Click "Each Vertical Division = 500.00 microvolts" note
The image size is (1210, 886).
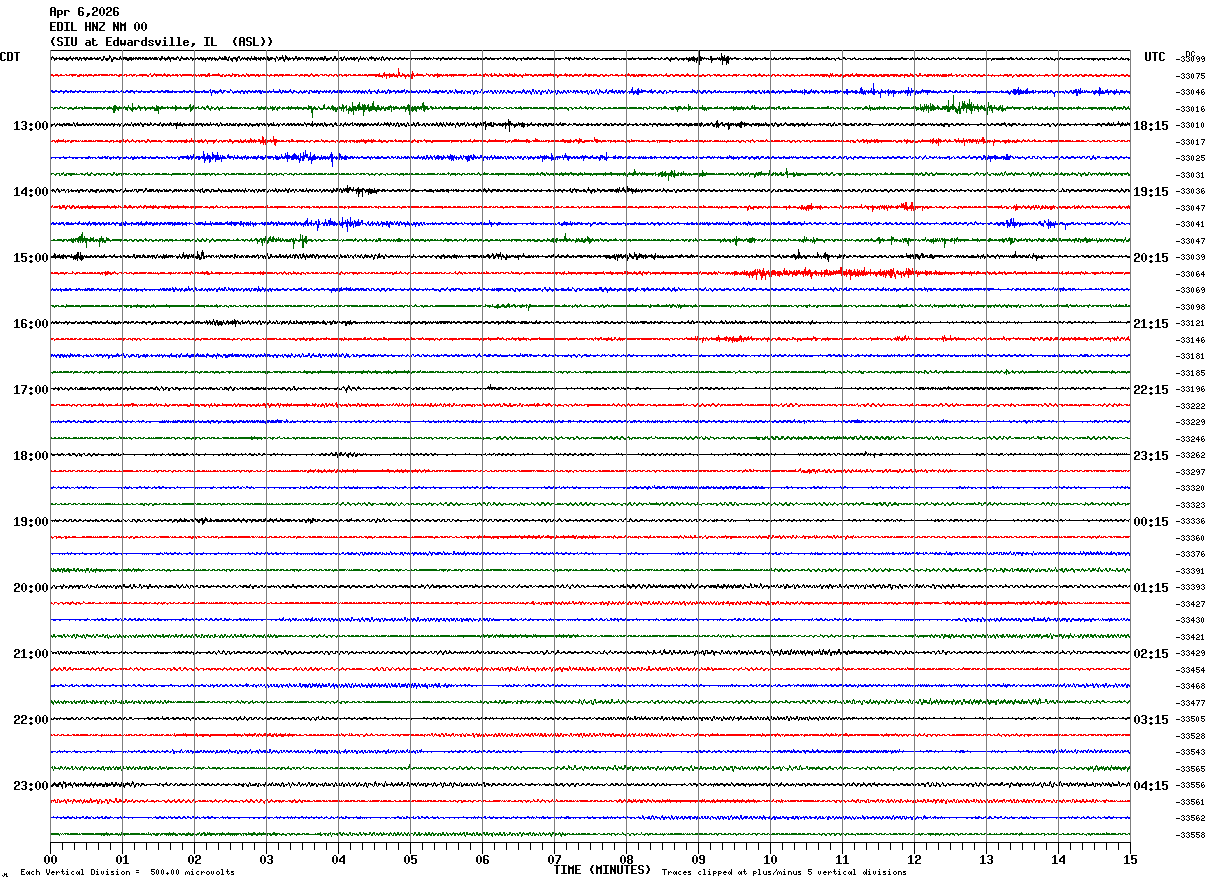click(x=127, y=872)
